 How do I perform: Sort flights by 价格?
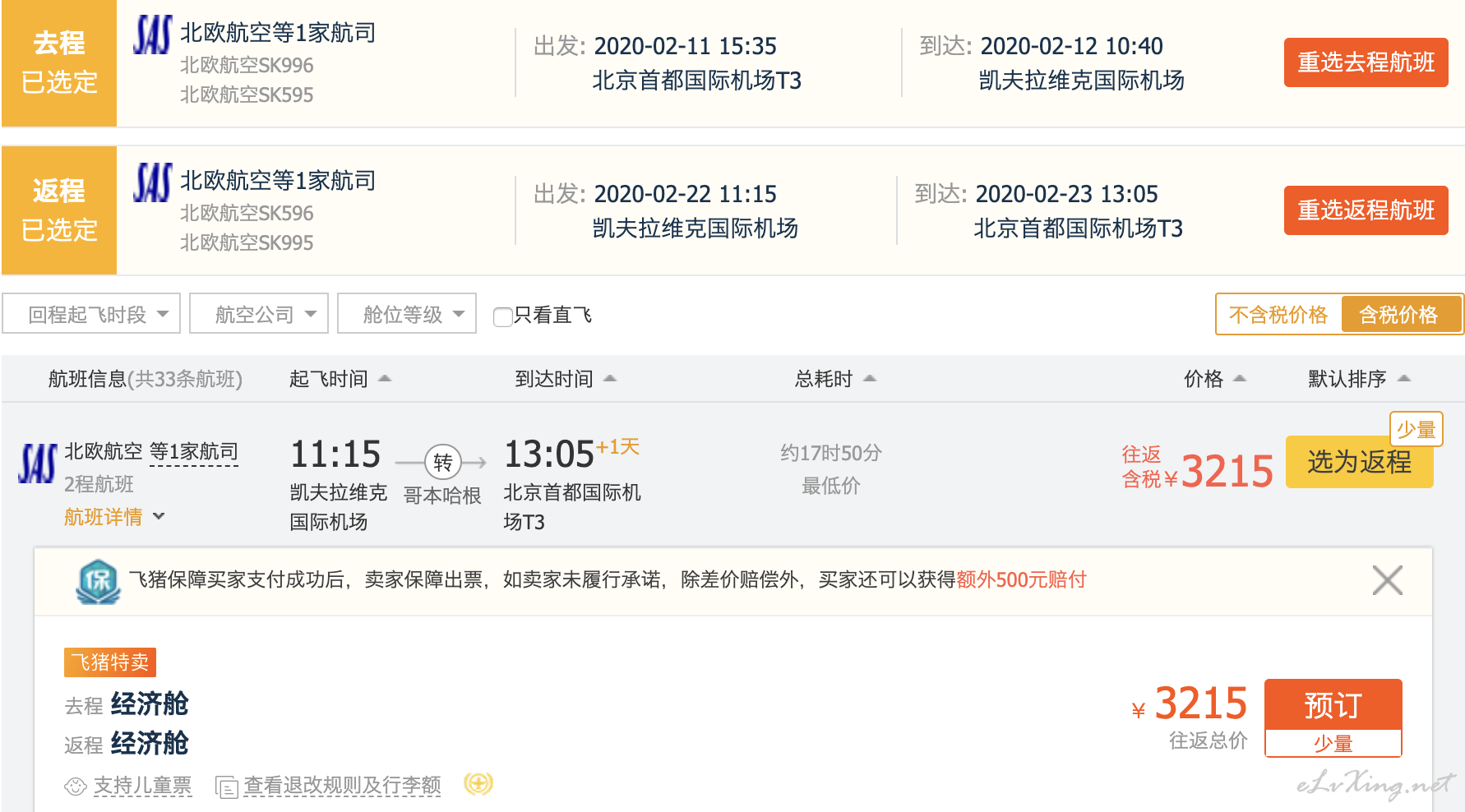(x=1213, y=379)
